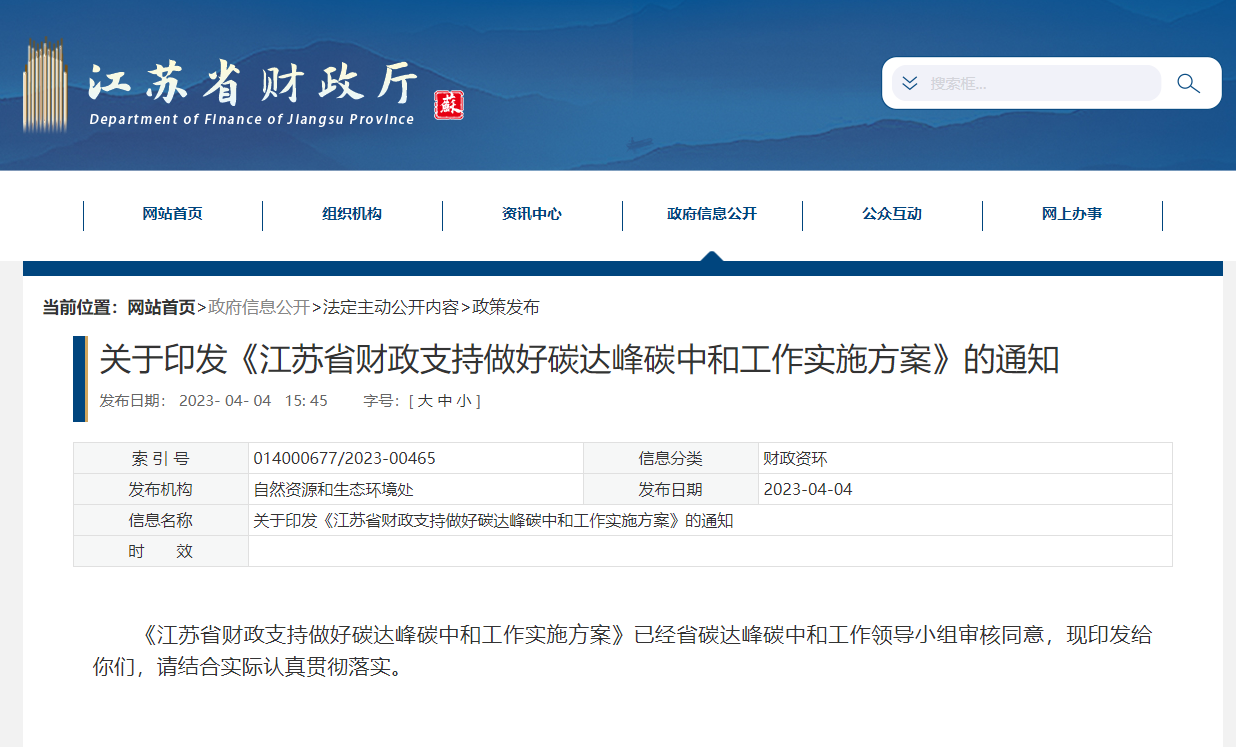Open the 资讯中心 navigation menu
Image resolution: width=1236 pixels, height=747 pixels.
(532, 213)
